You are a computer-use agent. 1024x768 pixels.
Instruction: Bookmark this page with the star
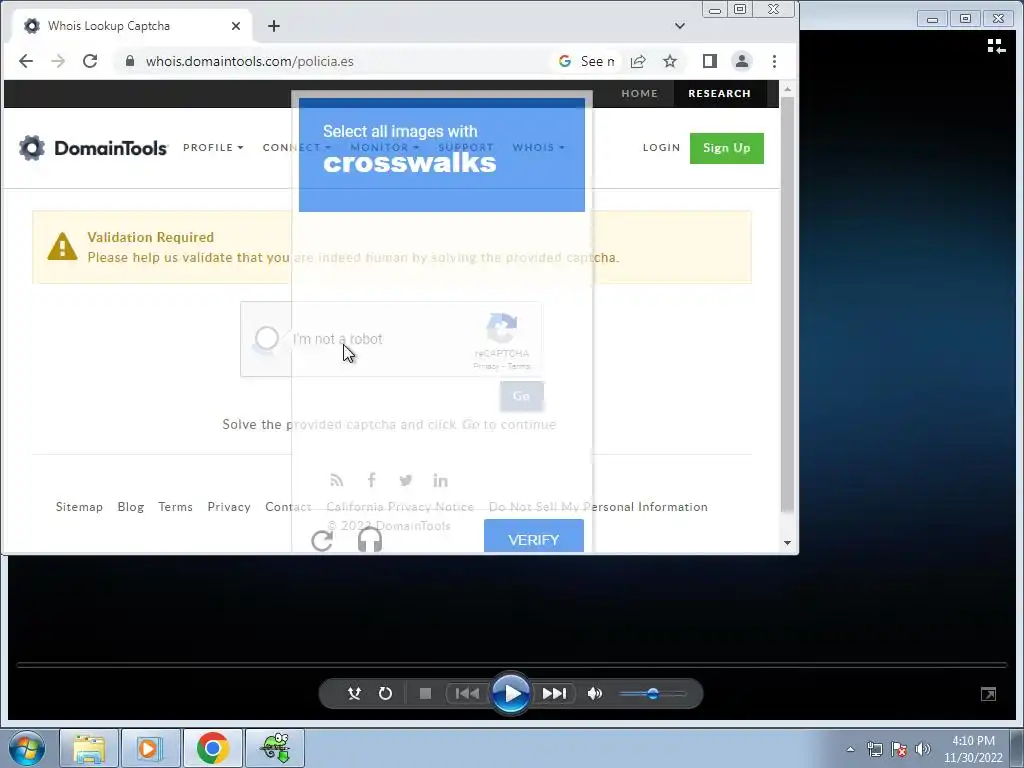670,61
